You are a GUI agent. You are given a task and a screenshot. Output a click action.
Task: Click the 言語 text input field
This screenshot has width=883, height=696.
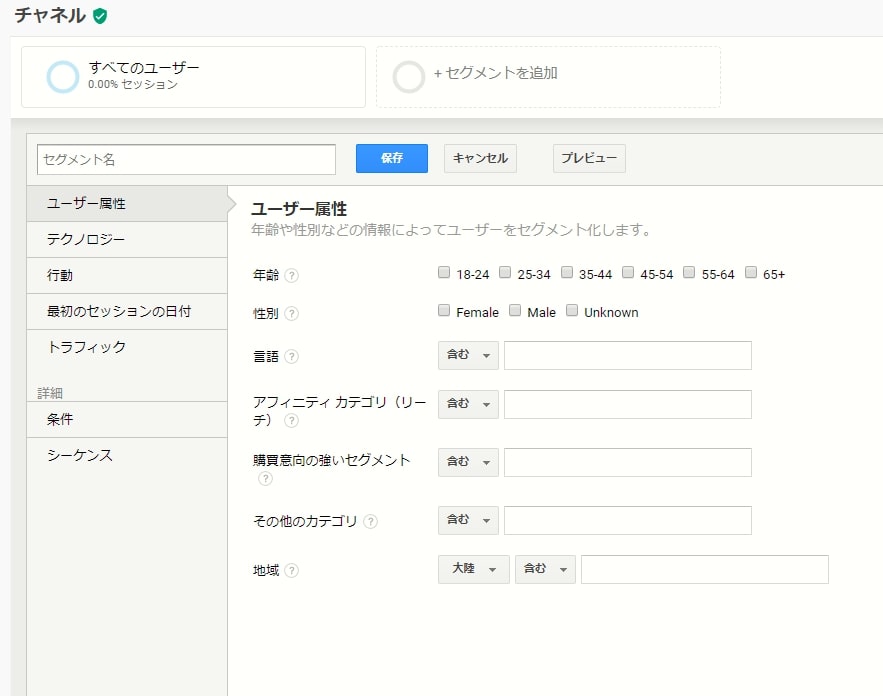point(628,355)
